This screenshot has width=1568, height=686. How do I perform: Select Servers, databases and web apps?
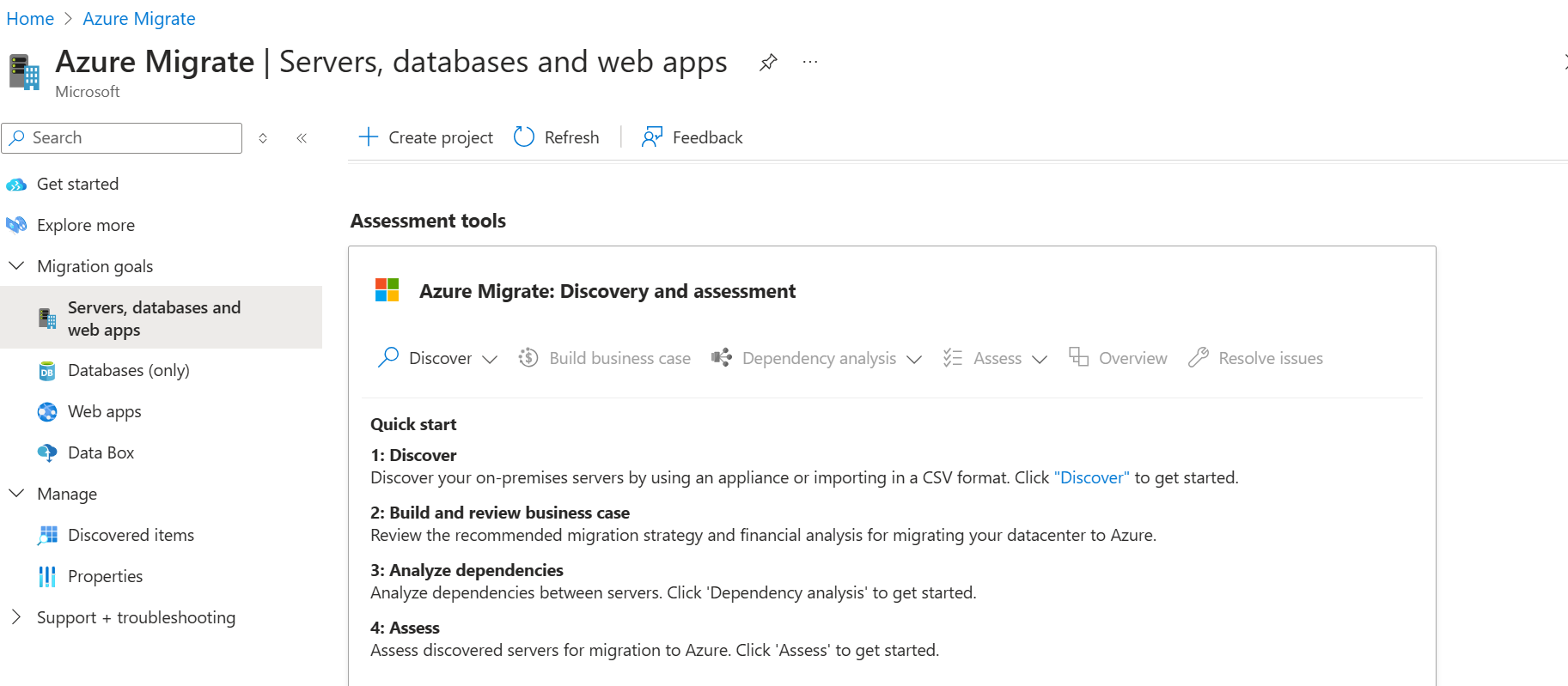click(162, 318)
